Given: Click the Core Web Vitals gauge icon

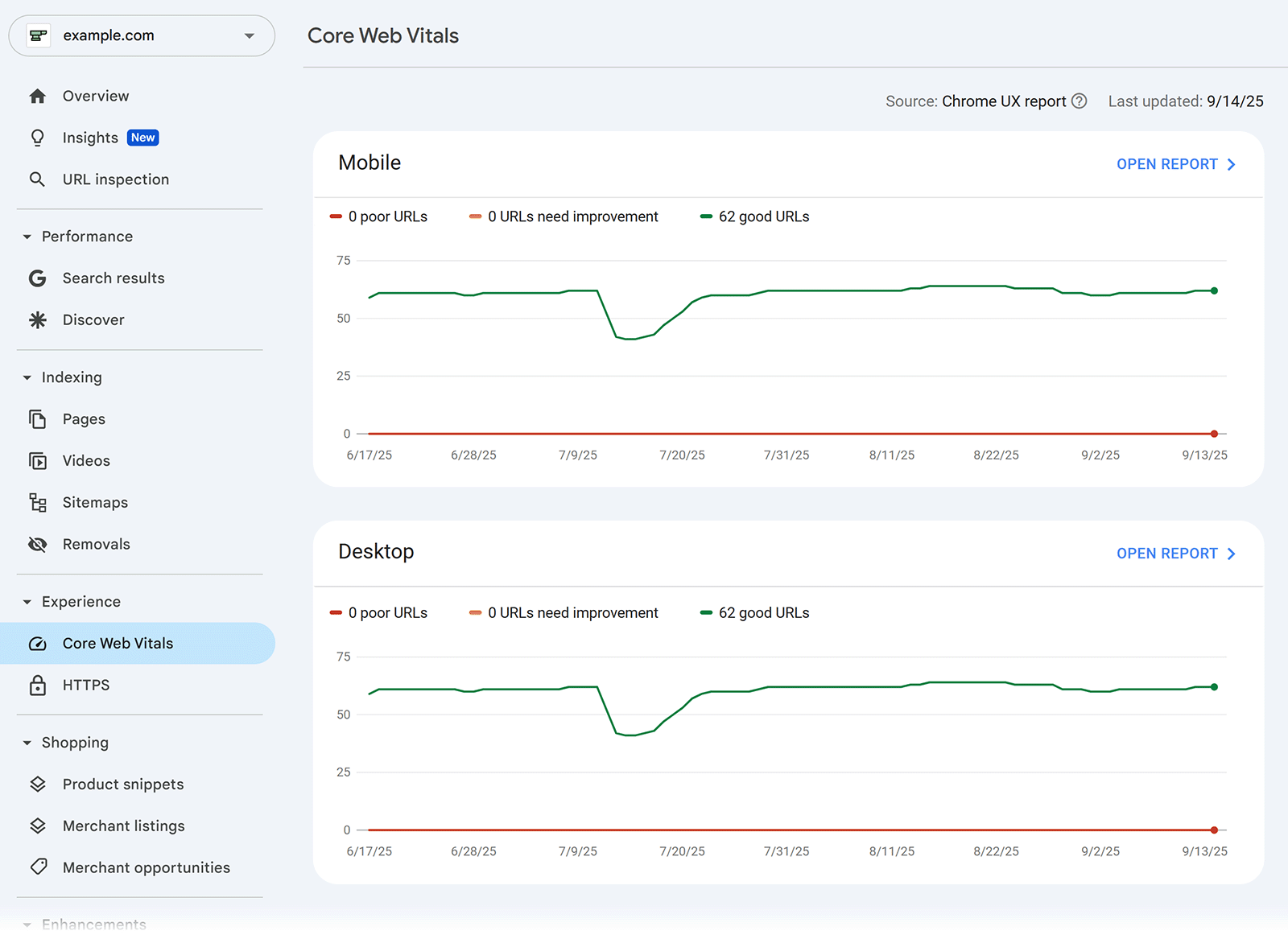Looking at the screenshot, I should click(37, 643).
